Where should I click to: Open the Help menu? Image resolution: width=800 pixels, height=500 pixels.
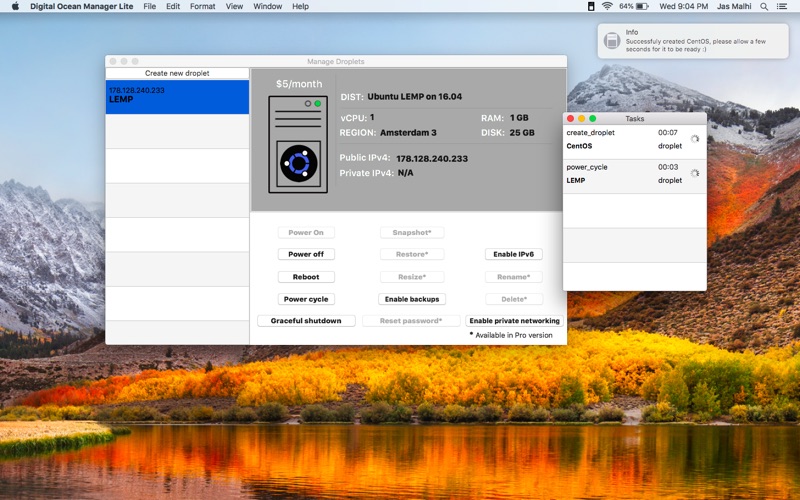click(300, 6)
